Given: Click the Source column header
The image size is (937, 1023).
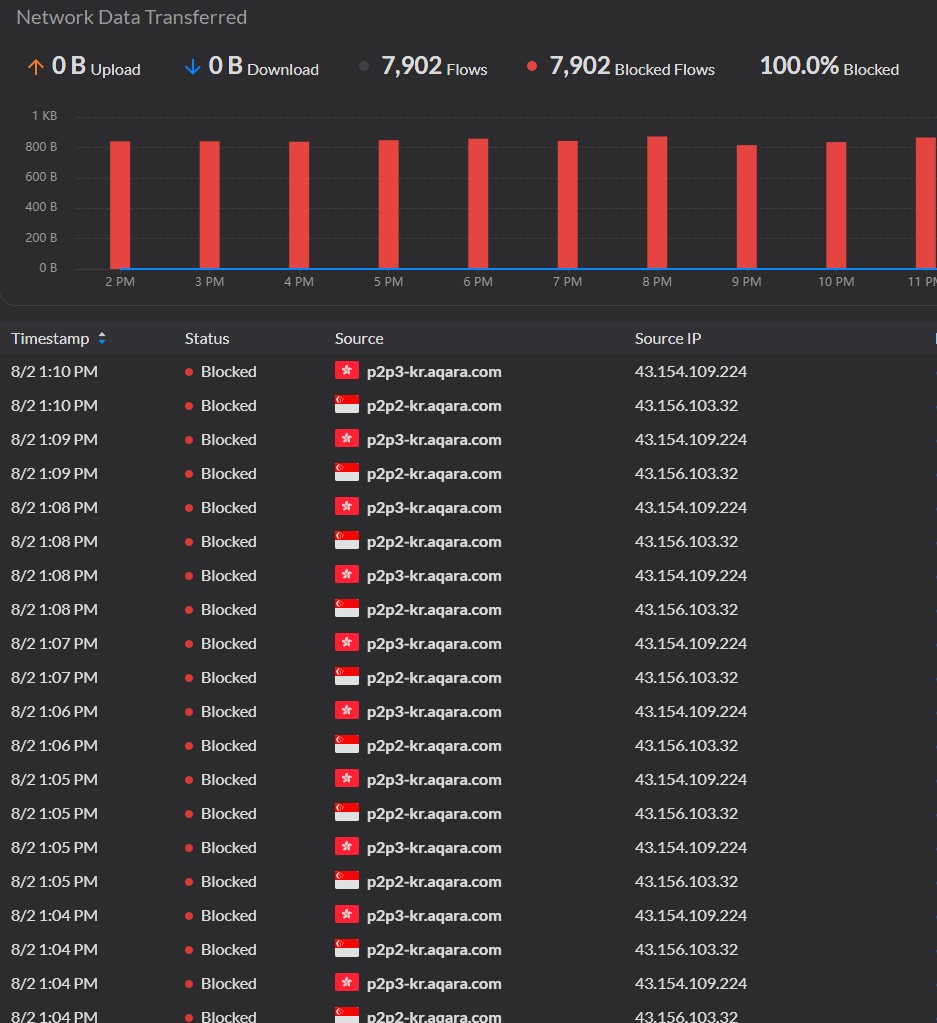Looking at the screenshot, I should (x=359, y=338).
